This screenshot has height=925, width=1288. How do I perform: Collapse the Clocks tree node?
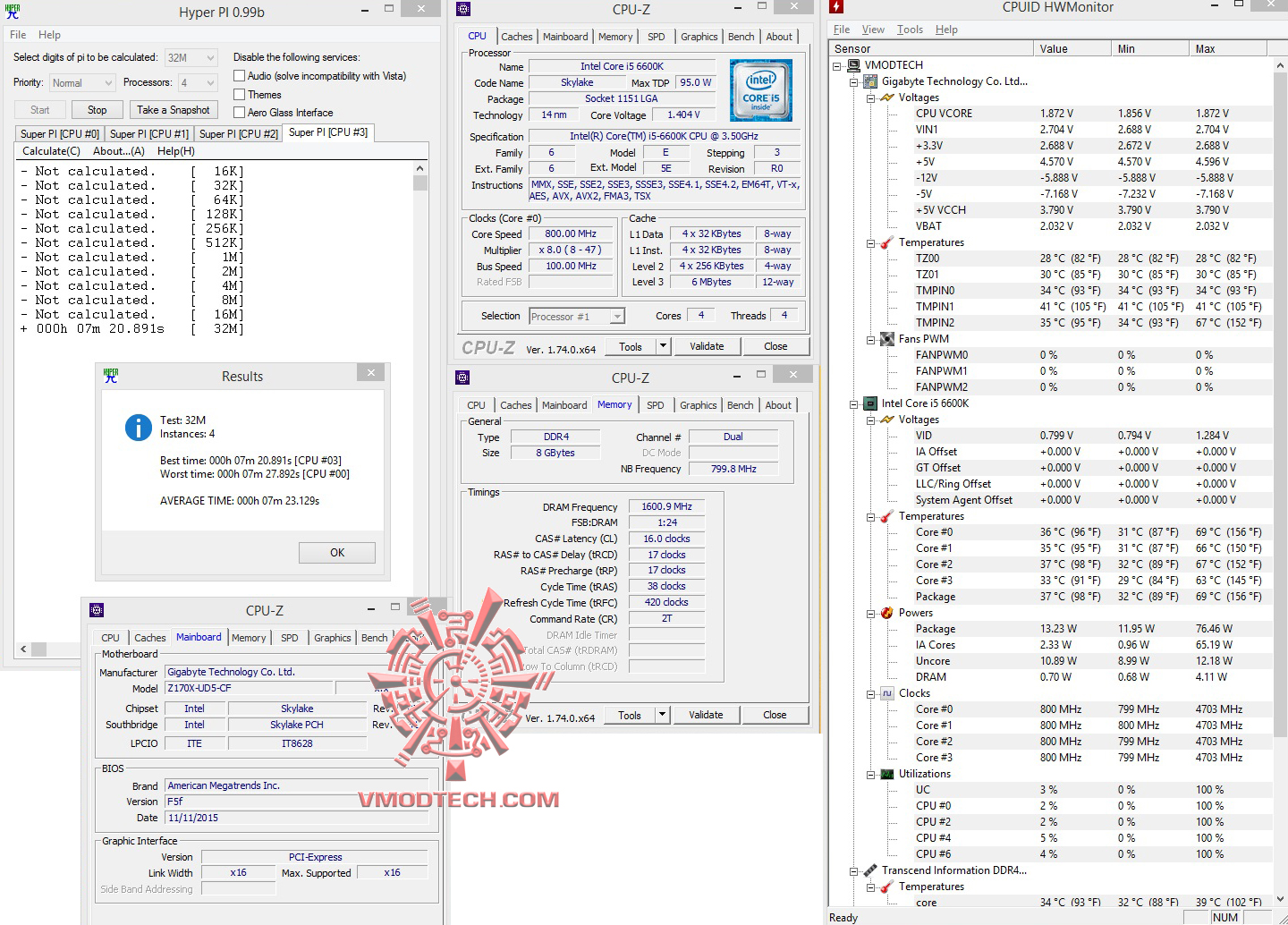[x=870, y=693]
